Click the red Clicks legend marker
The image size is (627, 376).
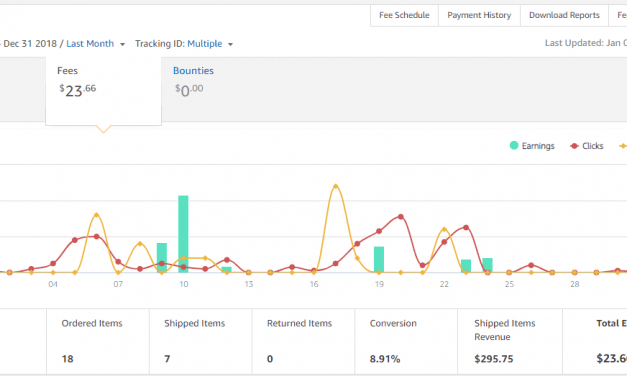pos(575,146)
